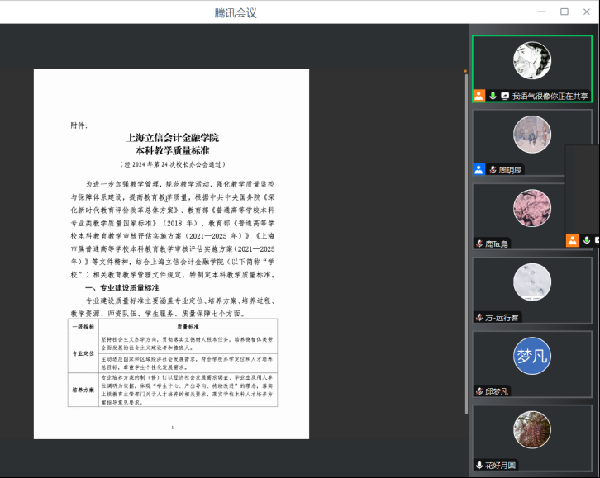Image resolution: width=600 pixels, height=478 pixels.
Task: Click the muted mic icon beside 万-远行客
Action: coord(480,317)
